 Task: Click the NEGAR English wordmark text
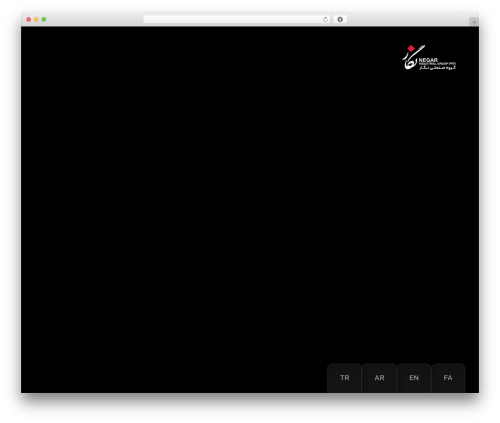[428, 60]
